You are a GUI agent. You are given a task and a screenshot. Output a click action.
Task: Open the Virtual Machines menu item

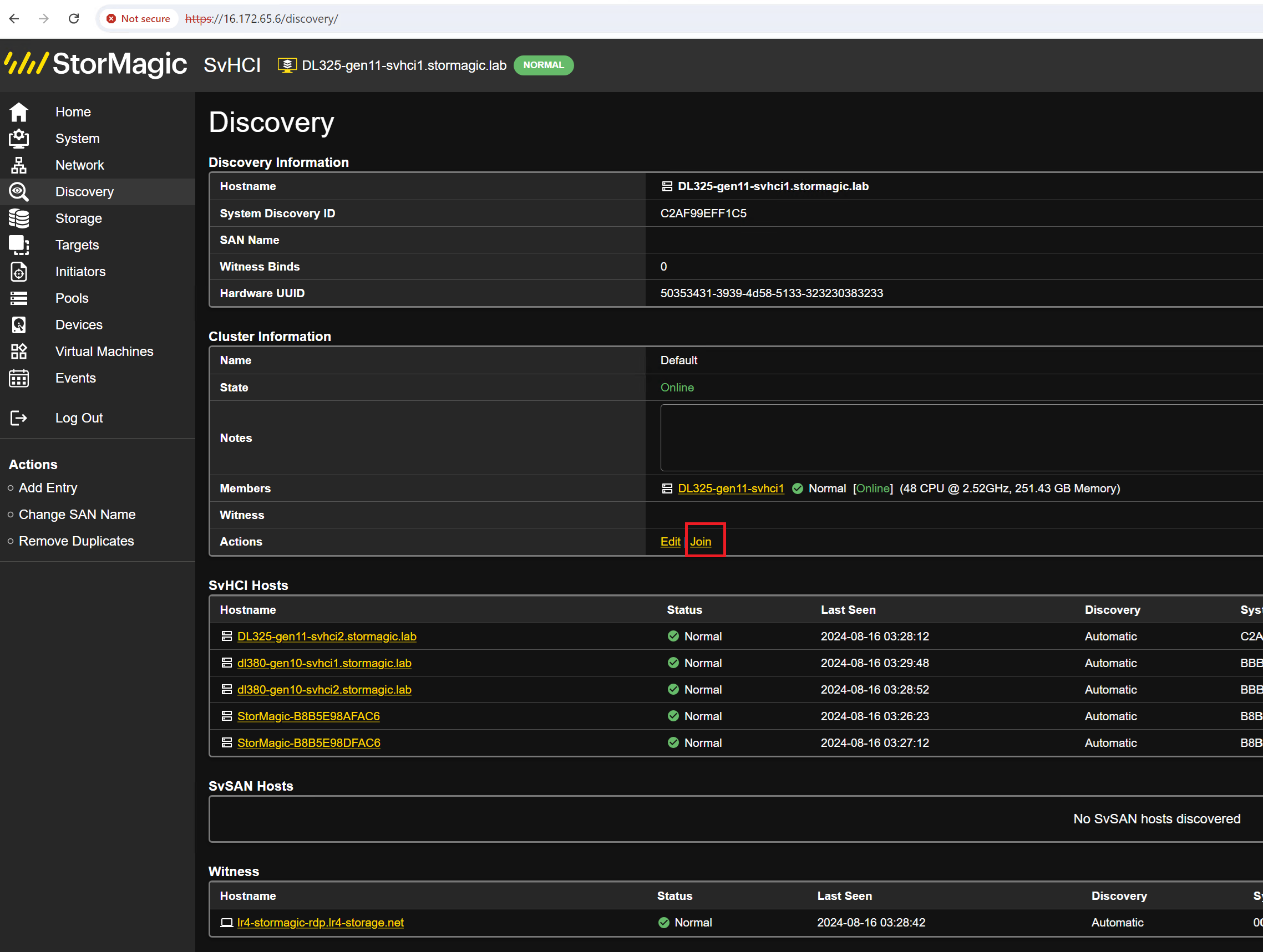pos(104,352)
